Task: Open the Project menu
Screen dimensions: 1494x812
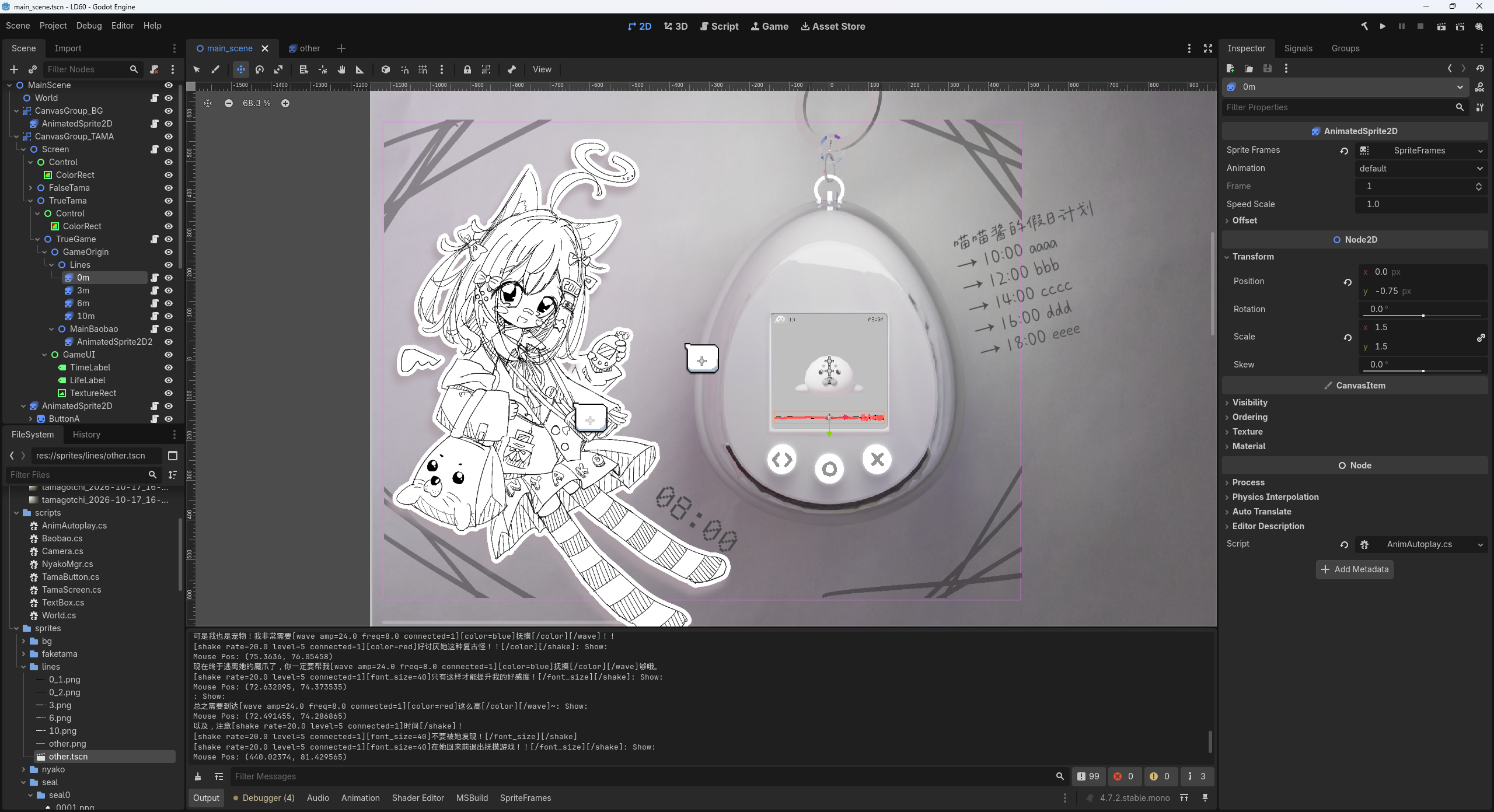Action: tap(53, 26)
